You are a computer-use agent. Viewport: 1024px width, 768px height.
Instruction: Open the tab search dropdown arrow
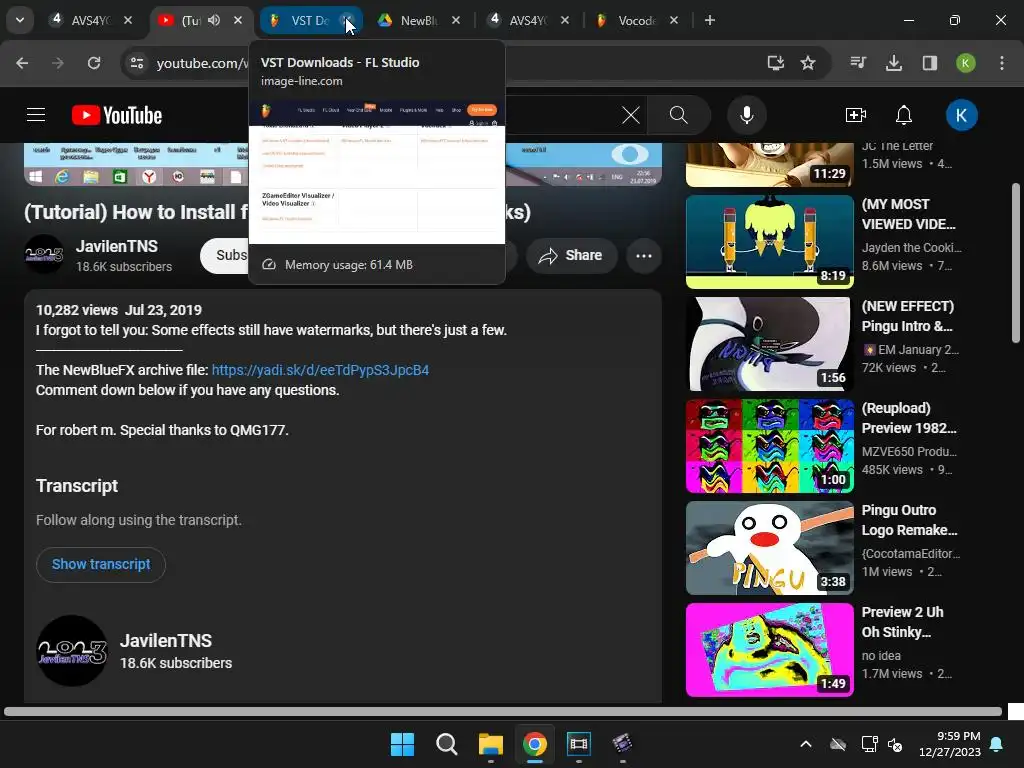pyautogui.click(x=20, y=20)
